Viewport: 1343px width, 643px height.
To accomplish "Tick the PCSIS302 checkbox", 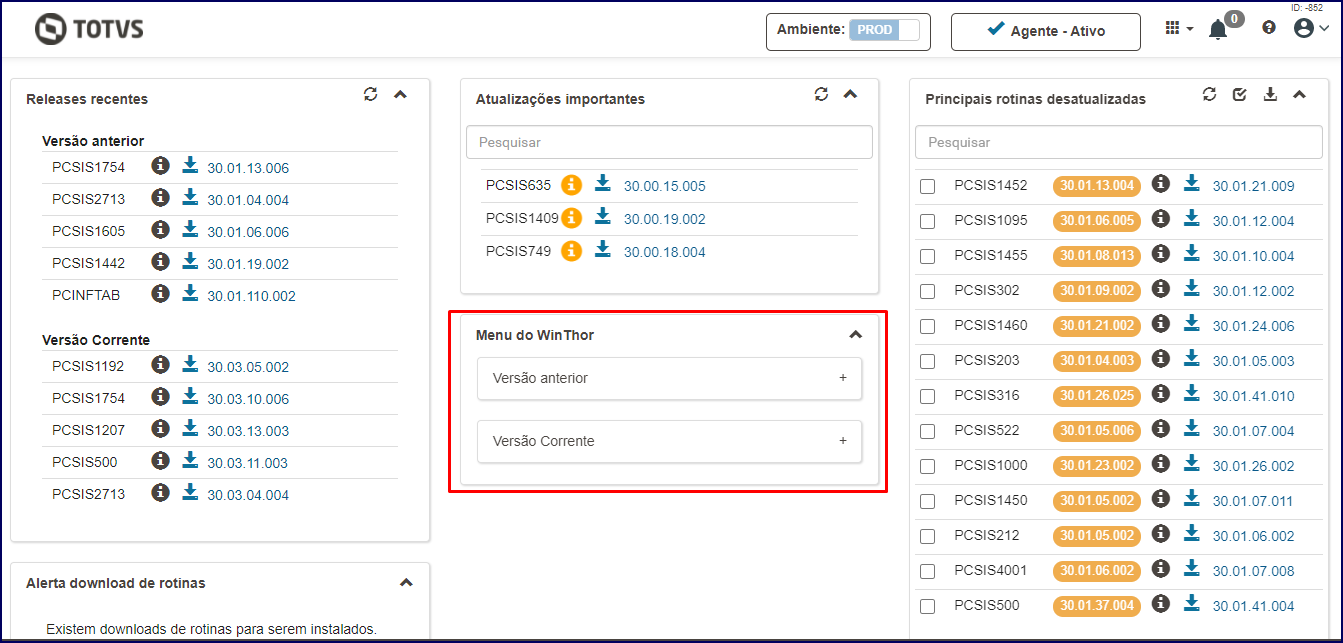I will (928, 291).
